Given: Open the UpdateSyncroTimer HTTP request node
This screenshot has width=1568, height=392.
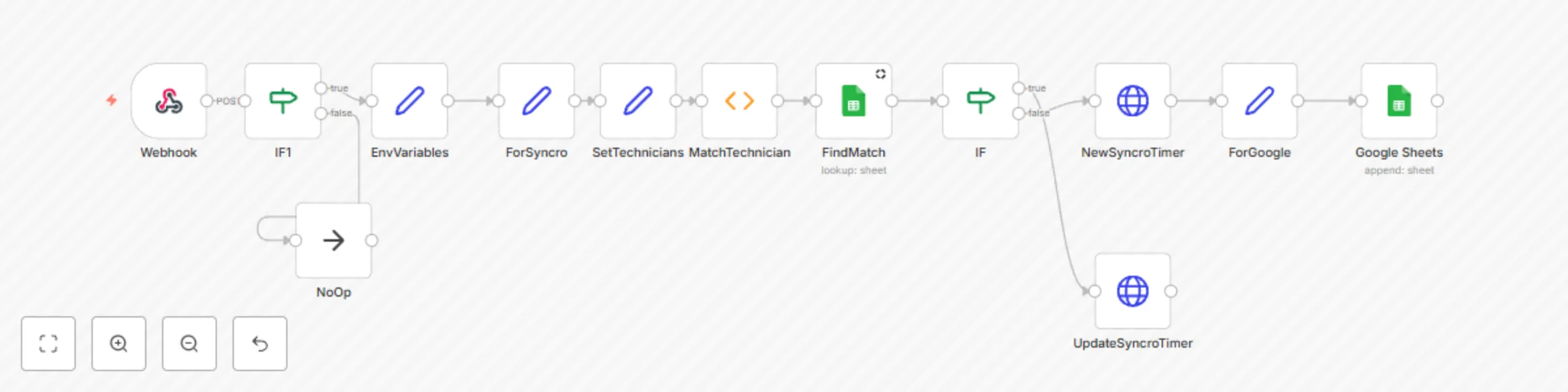Looking at the screenshot, I should coord(1132,292).
